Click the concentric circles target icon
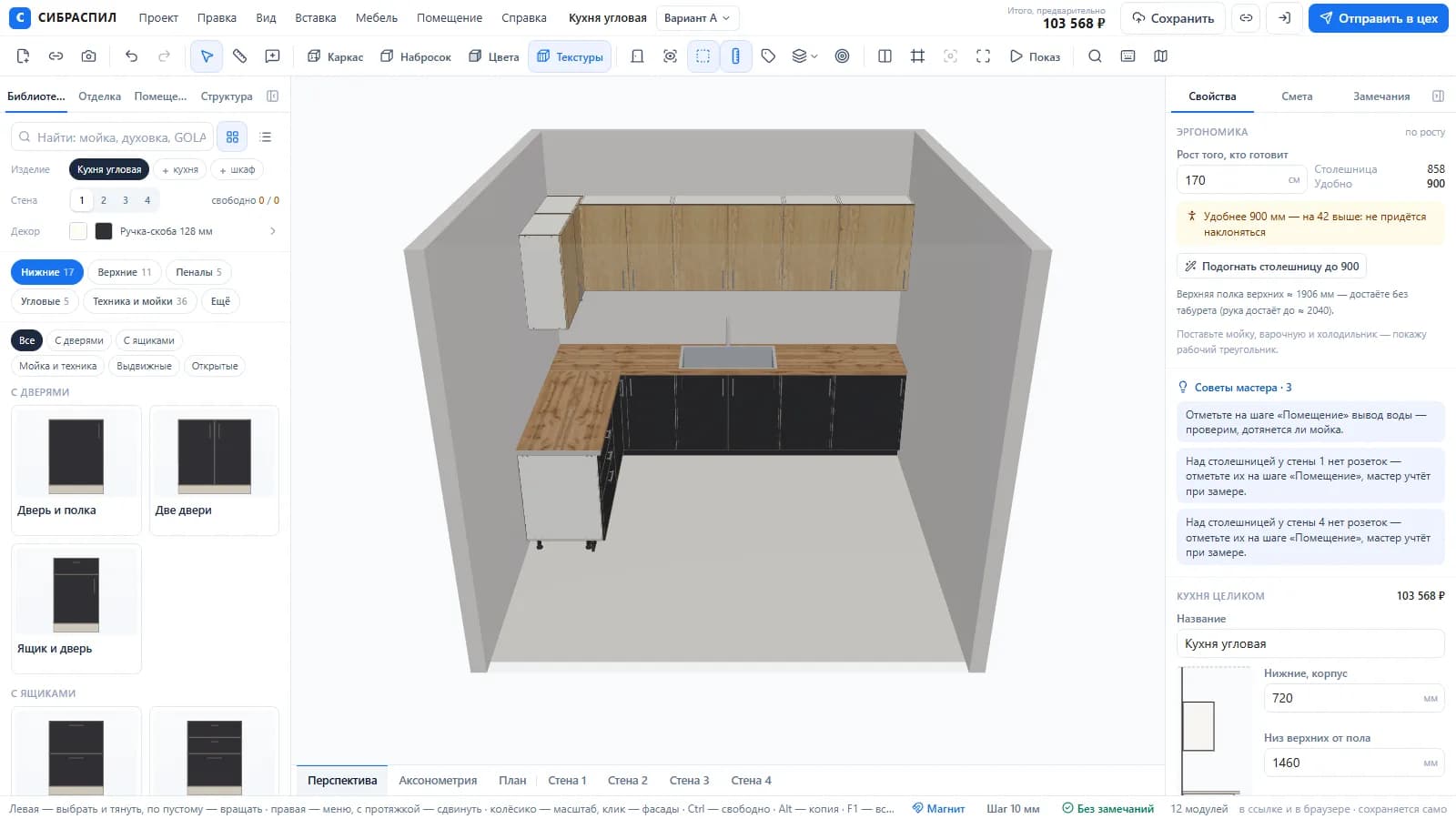The image size is (1456, 819). [843, 56]
